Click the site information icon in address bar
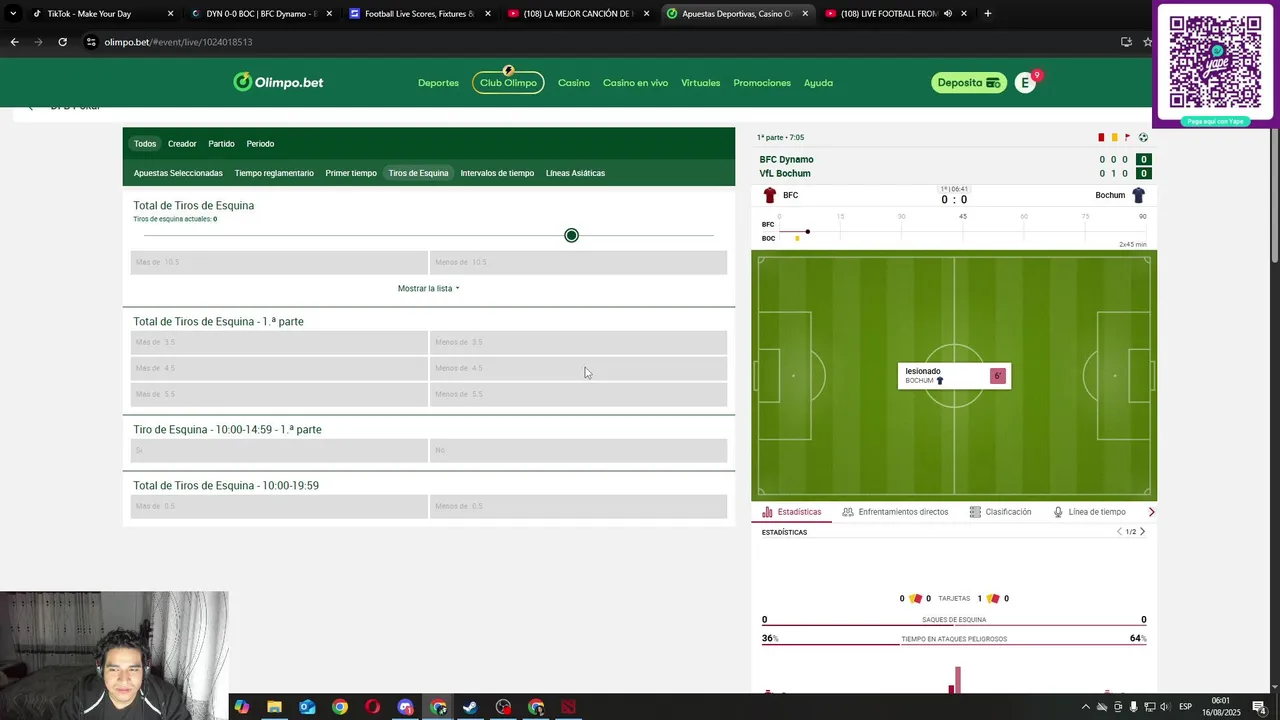 (91, 42)
